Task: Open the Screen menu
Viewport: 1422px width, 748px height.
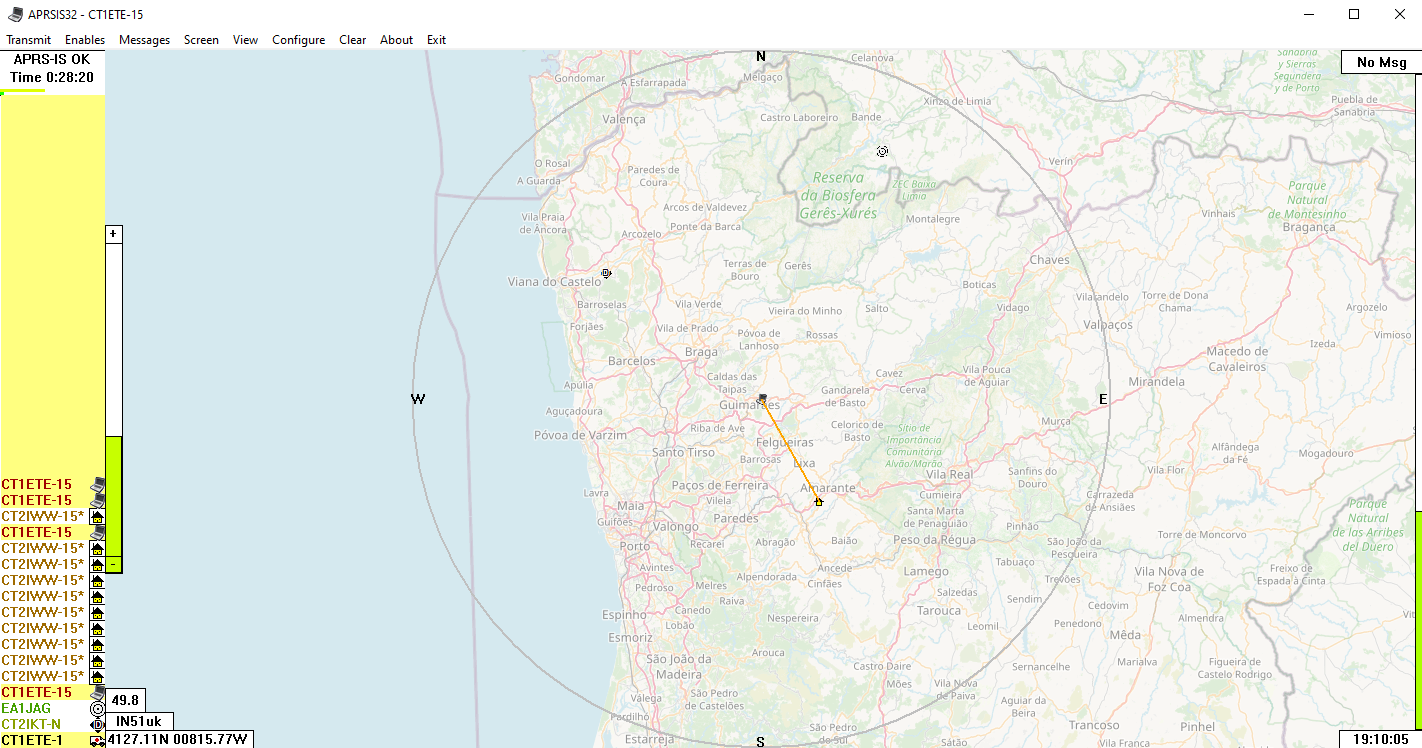Action: point(201,40)
